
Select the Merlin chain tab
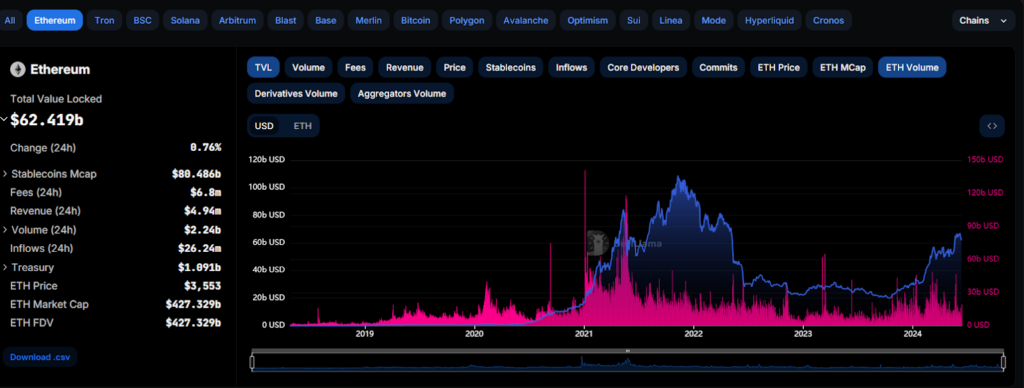(x=369, y=20)
